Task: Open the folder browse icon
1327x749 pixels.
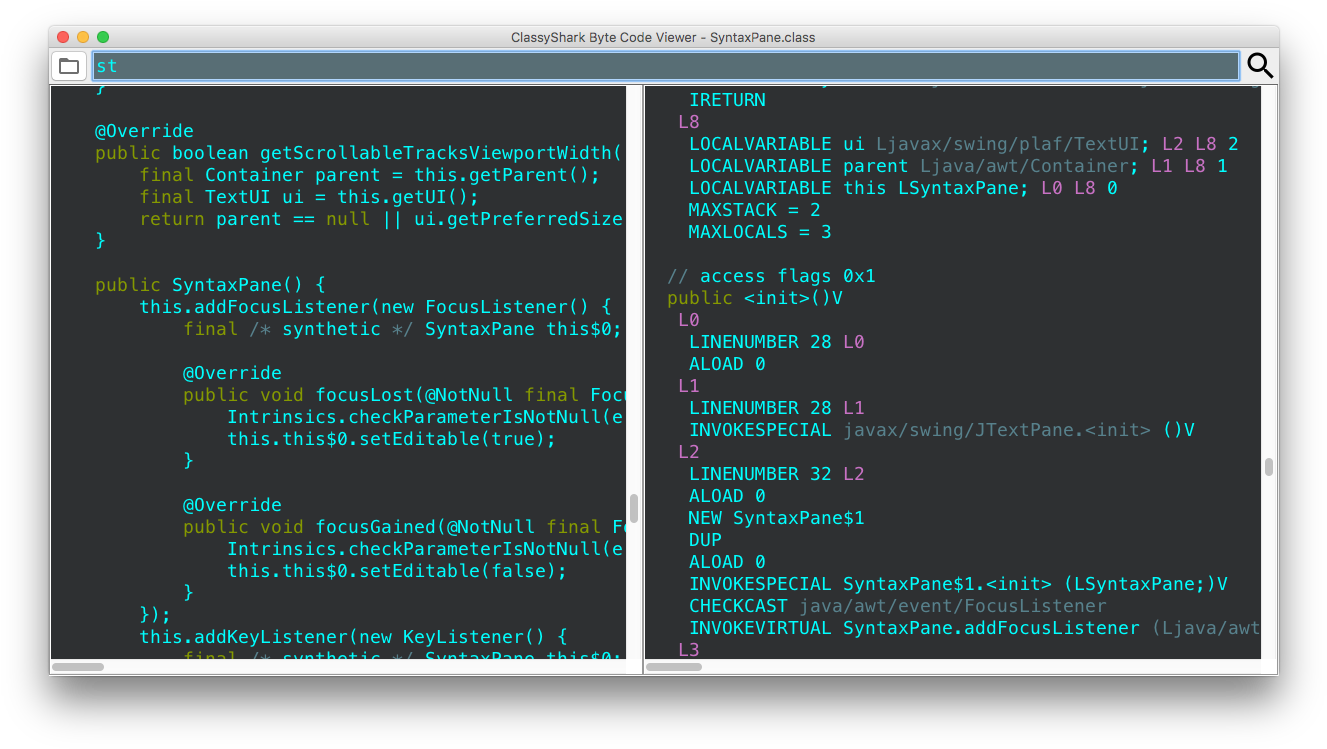Action: 69,66
